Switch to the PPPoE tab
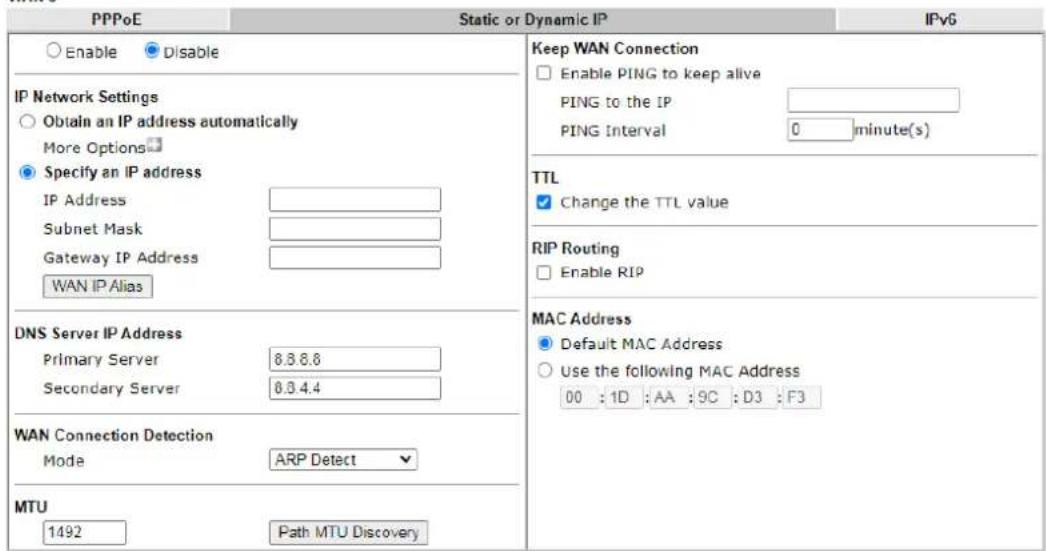 click(x=117, y=19)
